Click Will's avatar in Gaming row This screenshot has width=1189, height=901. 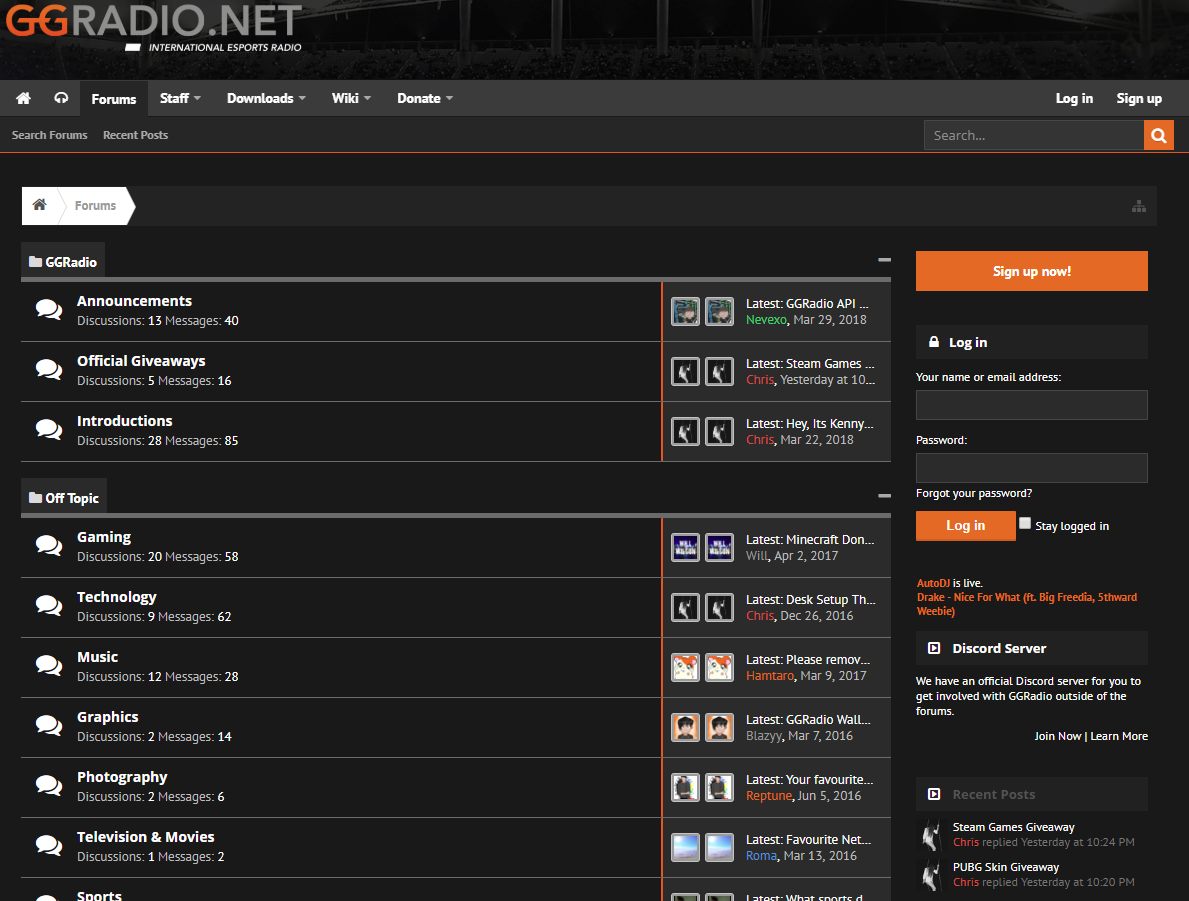[x=685, y=548]
